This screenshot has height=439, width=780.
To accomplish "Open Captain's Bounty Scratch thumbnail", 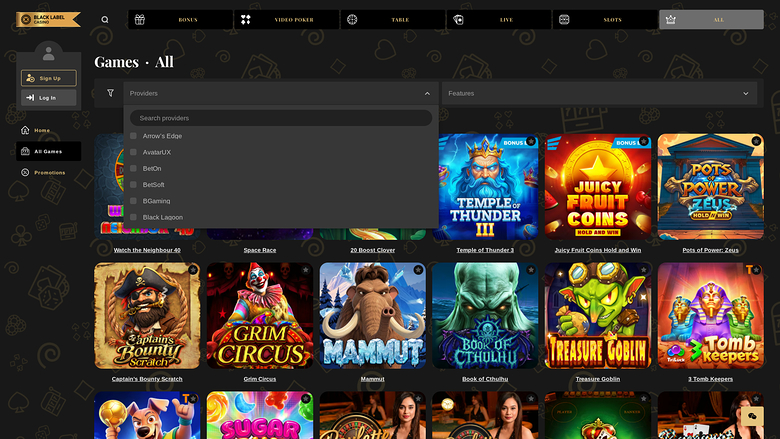I will click(x=147, y=316).
